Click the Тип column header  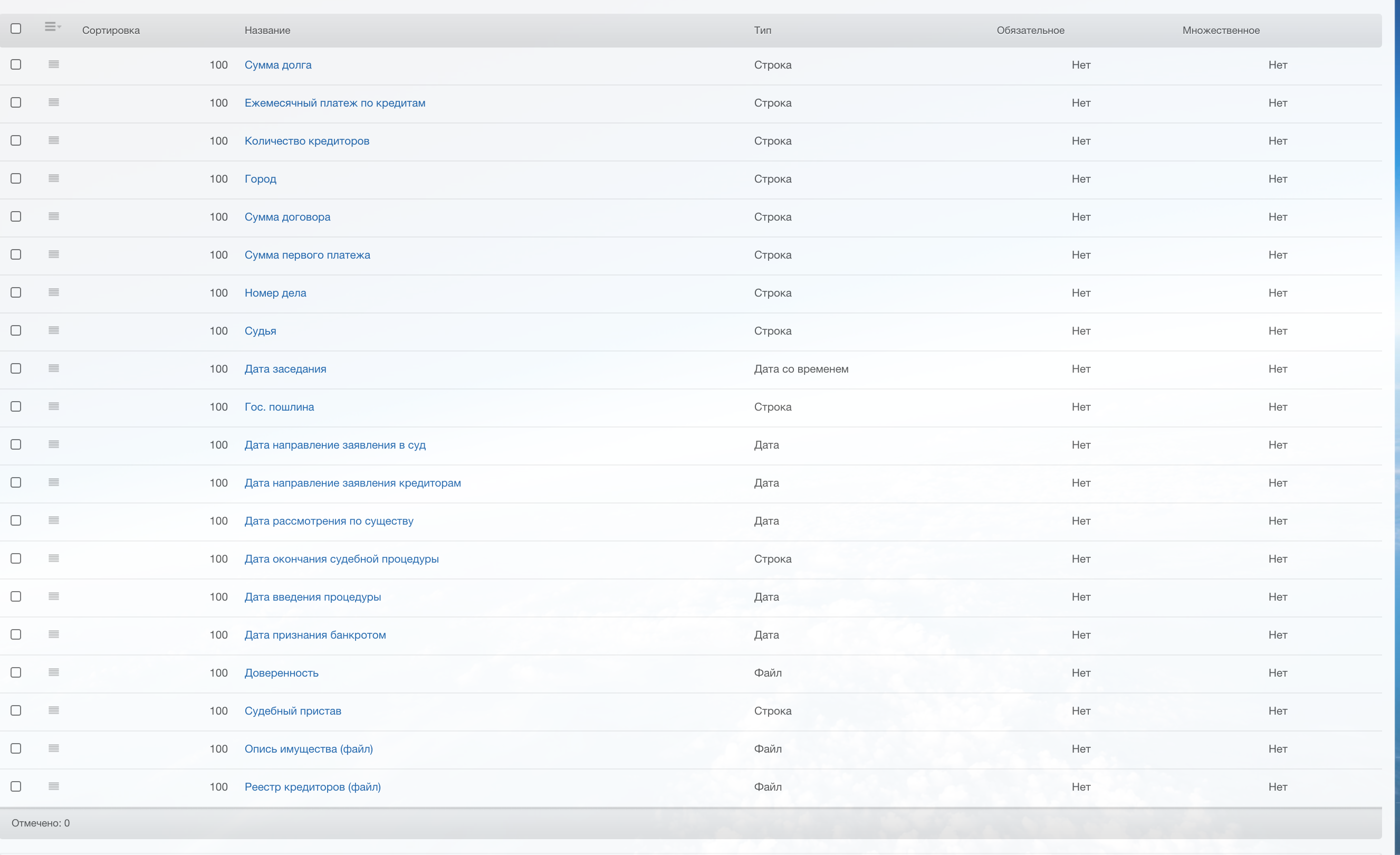pos(762,30)
